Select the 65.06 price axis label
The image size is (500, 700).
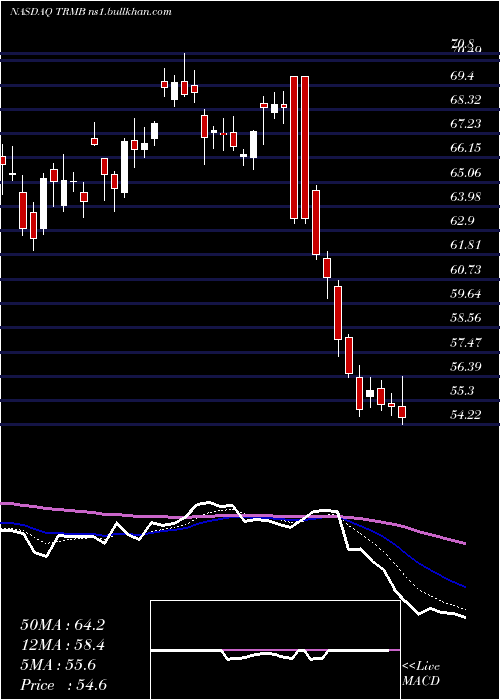coord(466,173)
